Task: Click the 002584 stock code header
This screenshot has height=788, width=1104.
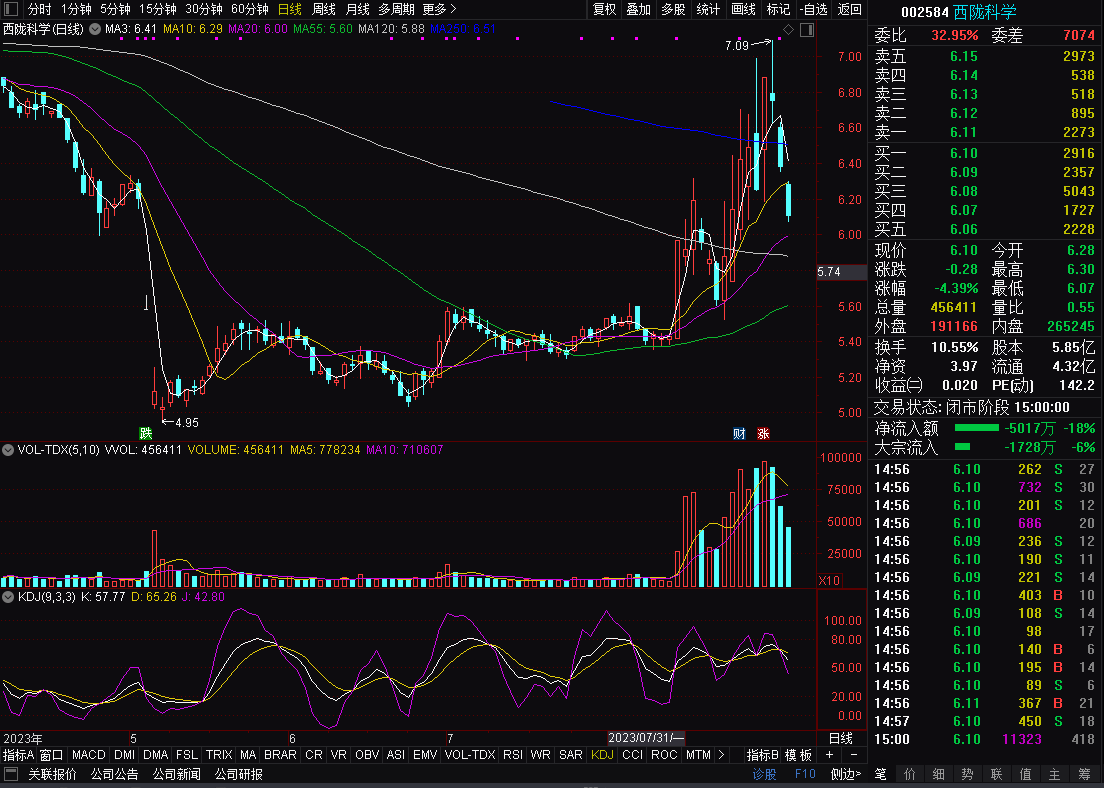Action: pos(924,12)
